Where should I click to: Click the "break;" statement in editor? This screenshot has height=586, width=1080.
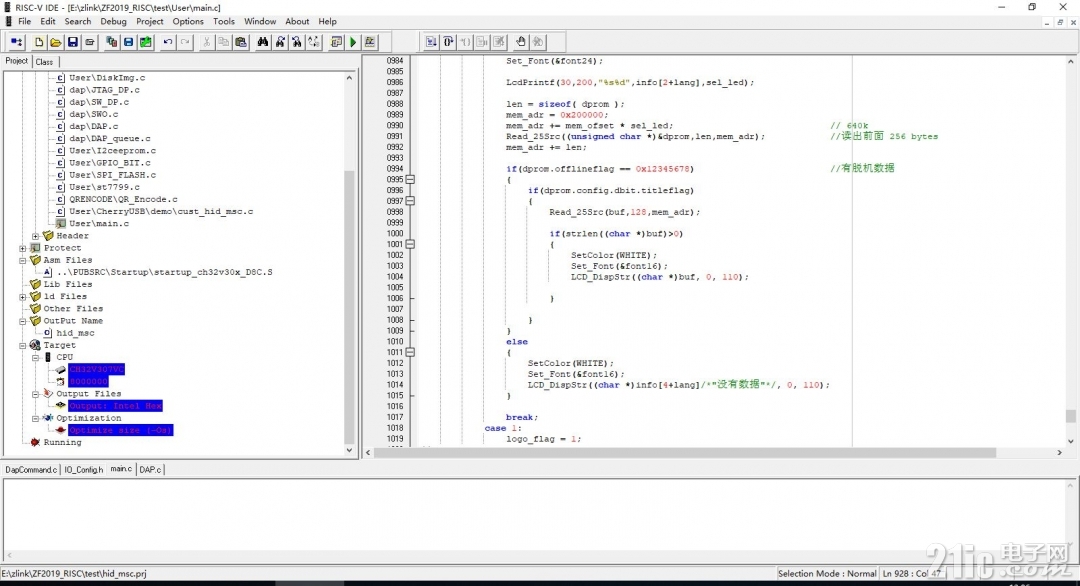tap(522, 417)
